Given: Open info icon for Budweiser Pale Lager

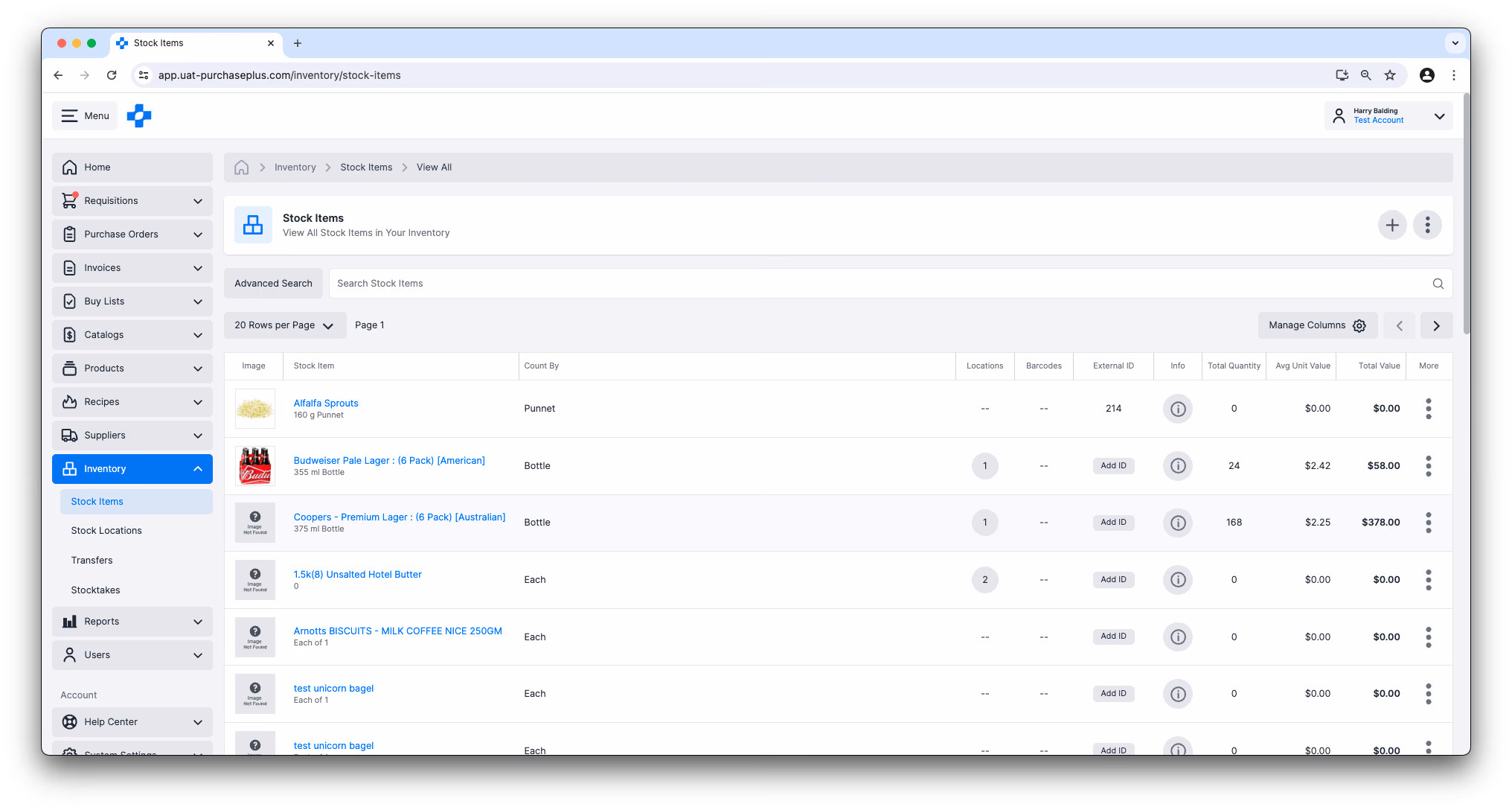Looking at the screenshot, I should [1178, 466].
